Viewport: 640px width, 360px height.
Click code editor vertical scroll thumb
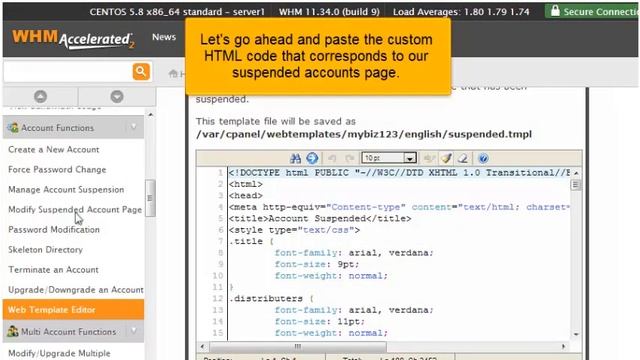tap(576, 185)
